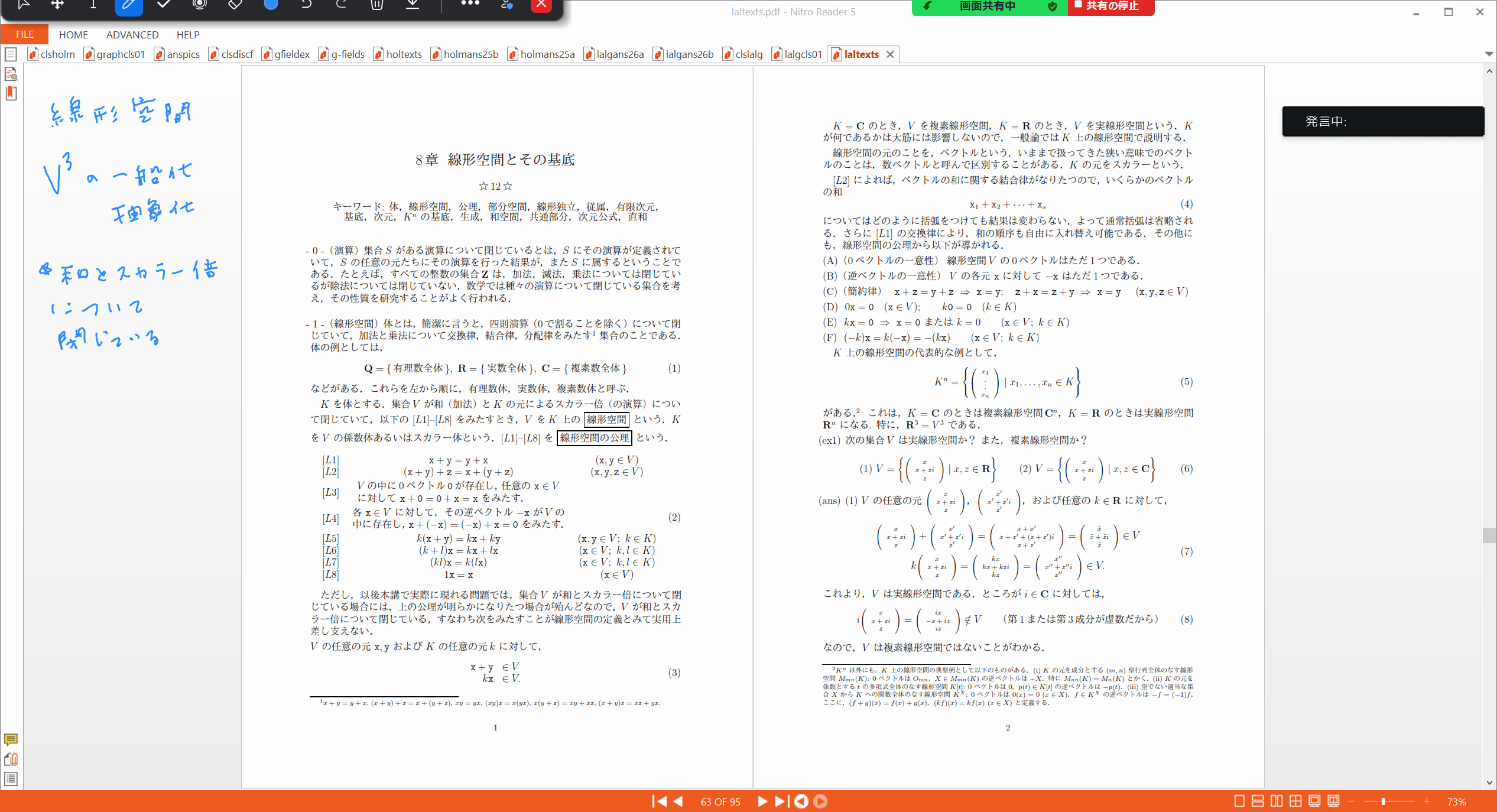This screenshot has height=812, width=1497.
Task: Open the search panel in left sidebar
Action: point(11,74)
